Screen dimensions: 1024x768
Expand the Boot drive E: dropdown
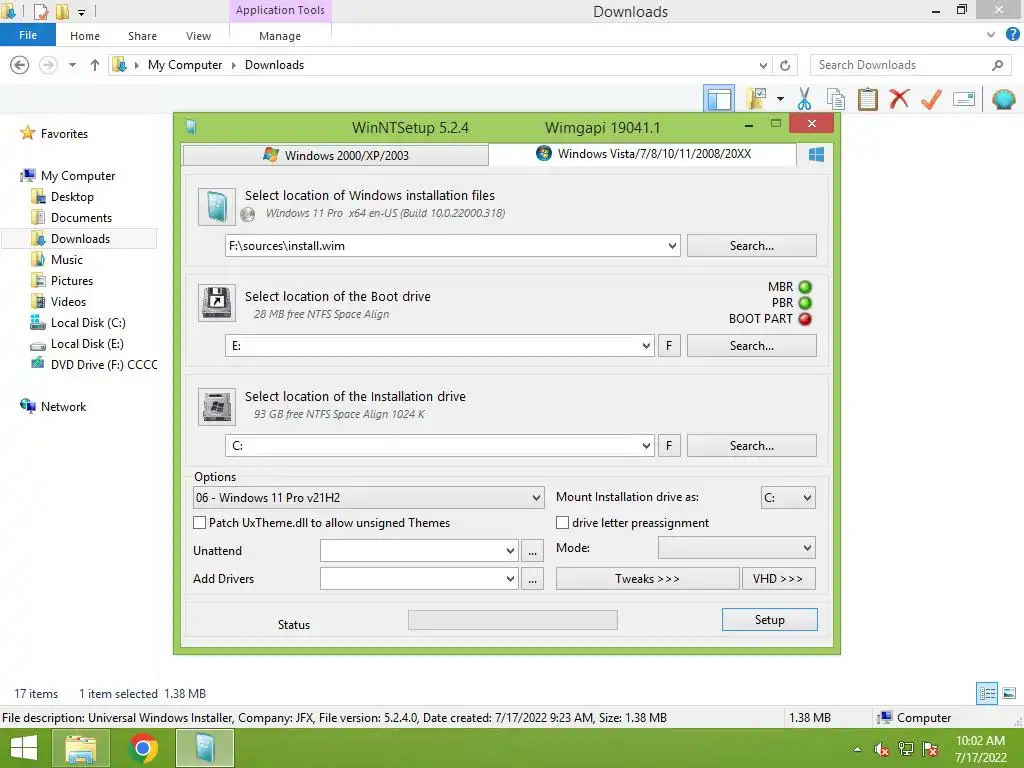coord(646,346)
